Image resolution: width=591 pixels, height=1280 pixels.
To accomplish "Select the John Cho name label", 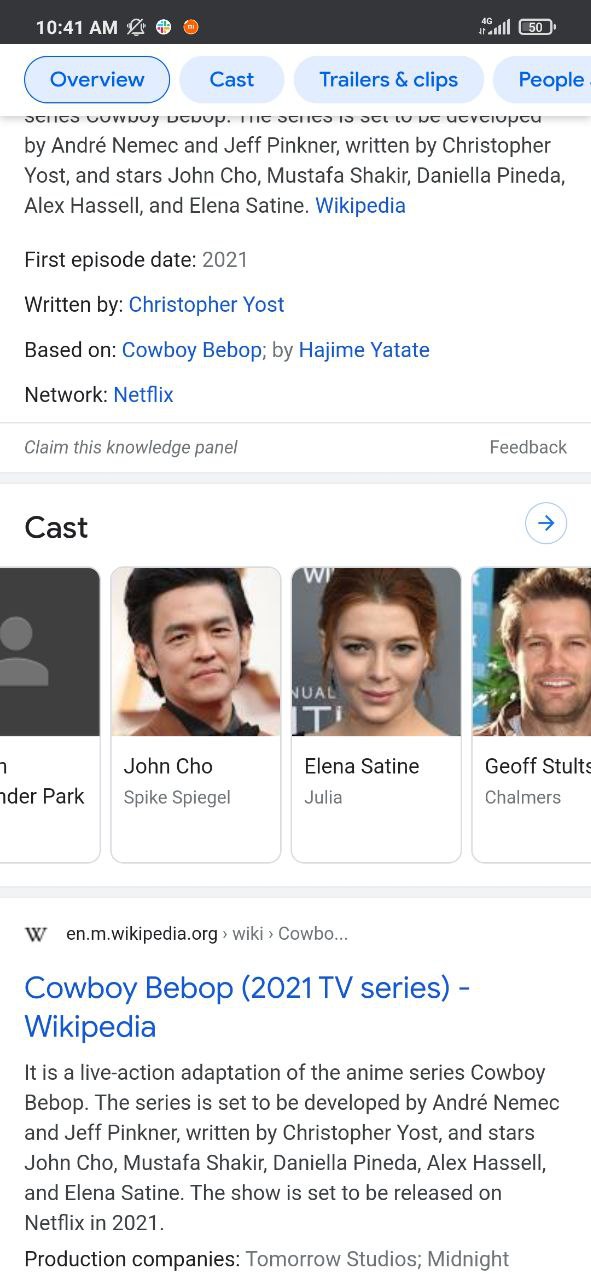I will 168,767.
